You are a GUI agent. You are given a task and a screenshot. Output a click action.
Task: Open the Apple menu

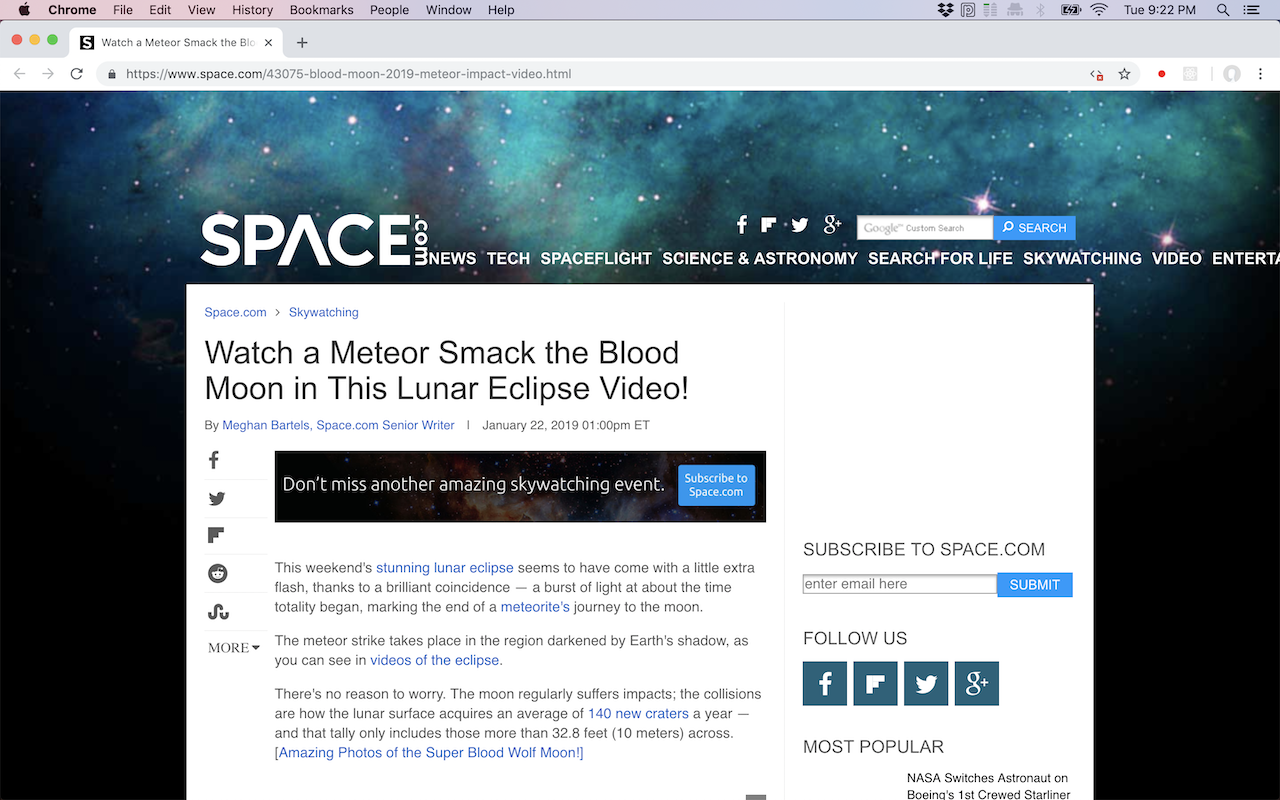[25, 10]
